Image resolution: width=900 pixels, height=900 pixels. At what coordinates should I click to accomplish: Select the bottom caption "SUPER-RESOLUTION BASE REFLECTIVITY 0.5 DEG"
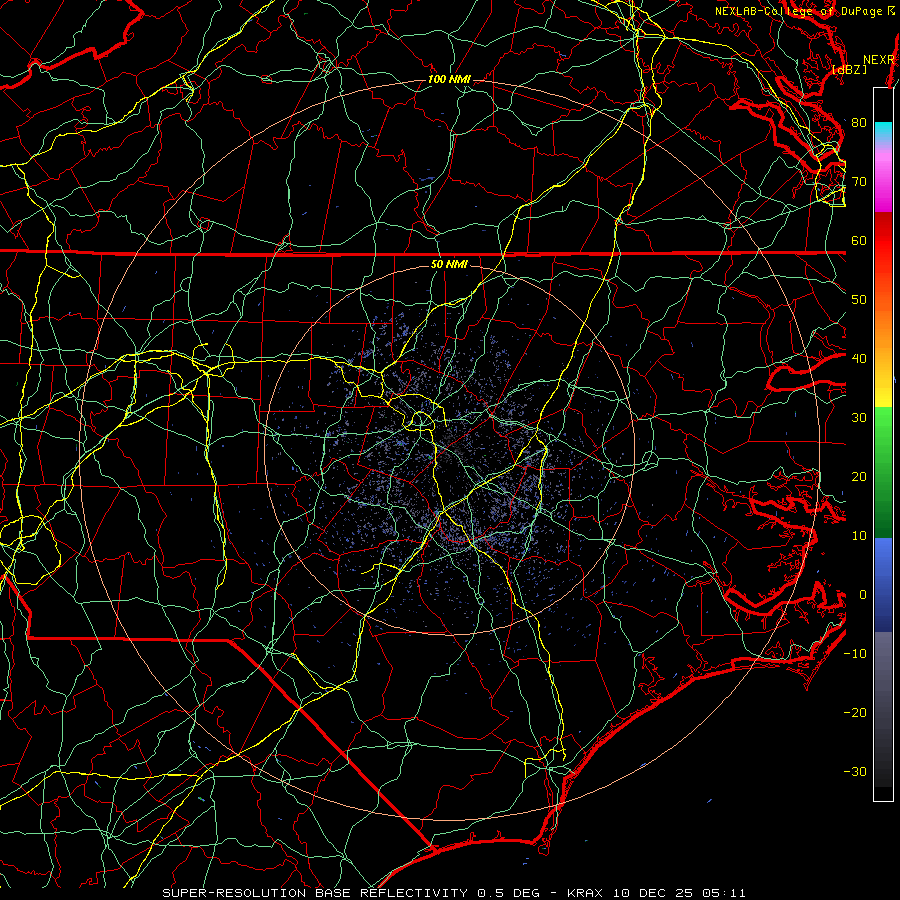tap(351, 893)
